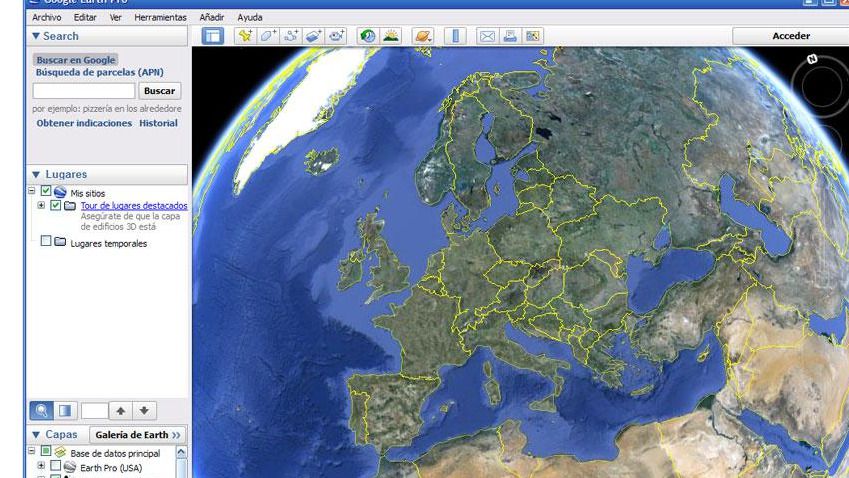The image size is (849, 478).
Task: Add a placemark with the pushpin icon
Action: pos(245,36)
